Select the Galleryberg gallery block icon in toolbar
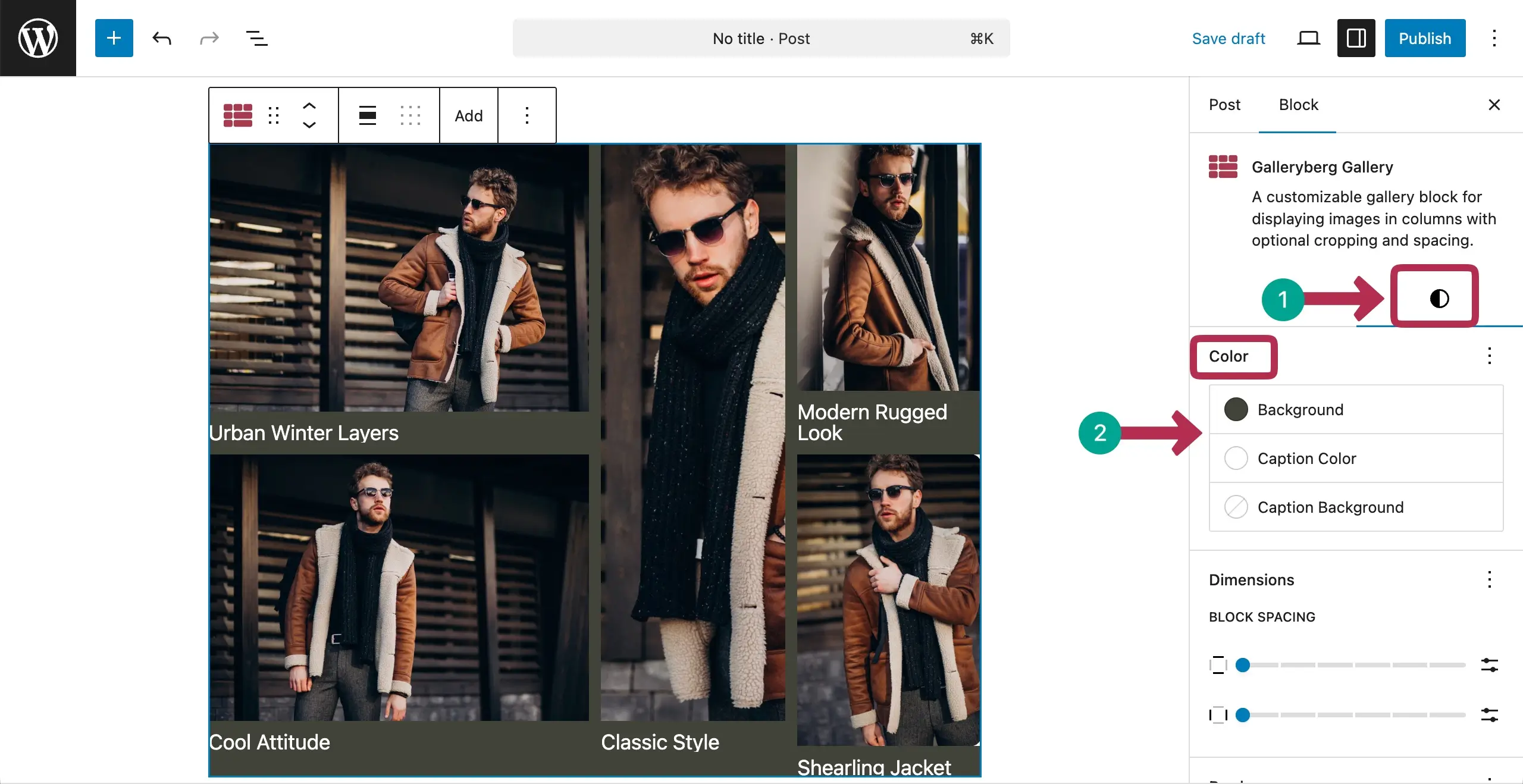Viewport: 1523px width, 784px height. [x=237, y=115]
